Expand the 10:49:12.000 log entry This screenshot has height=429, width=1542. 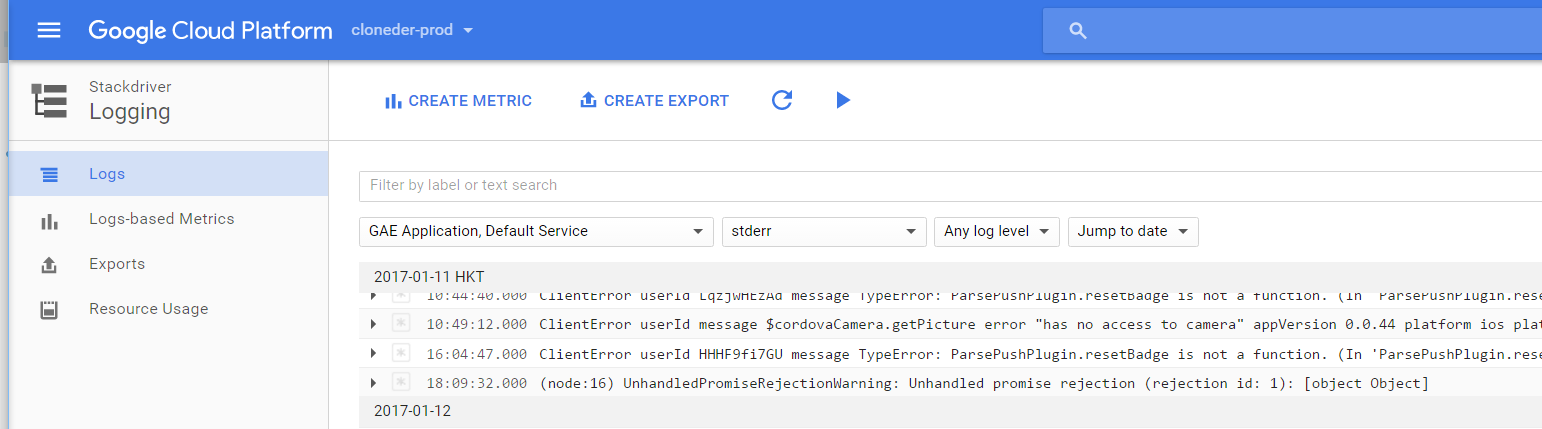coord(374,324)
